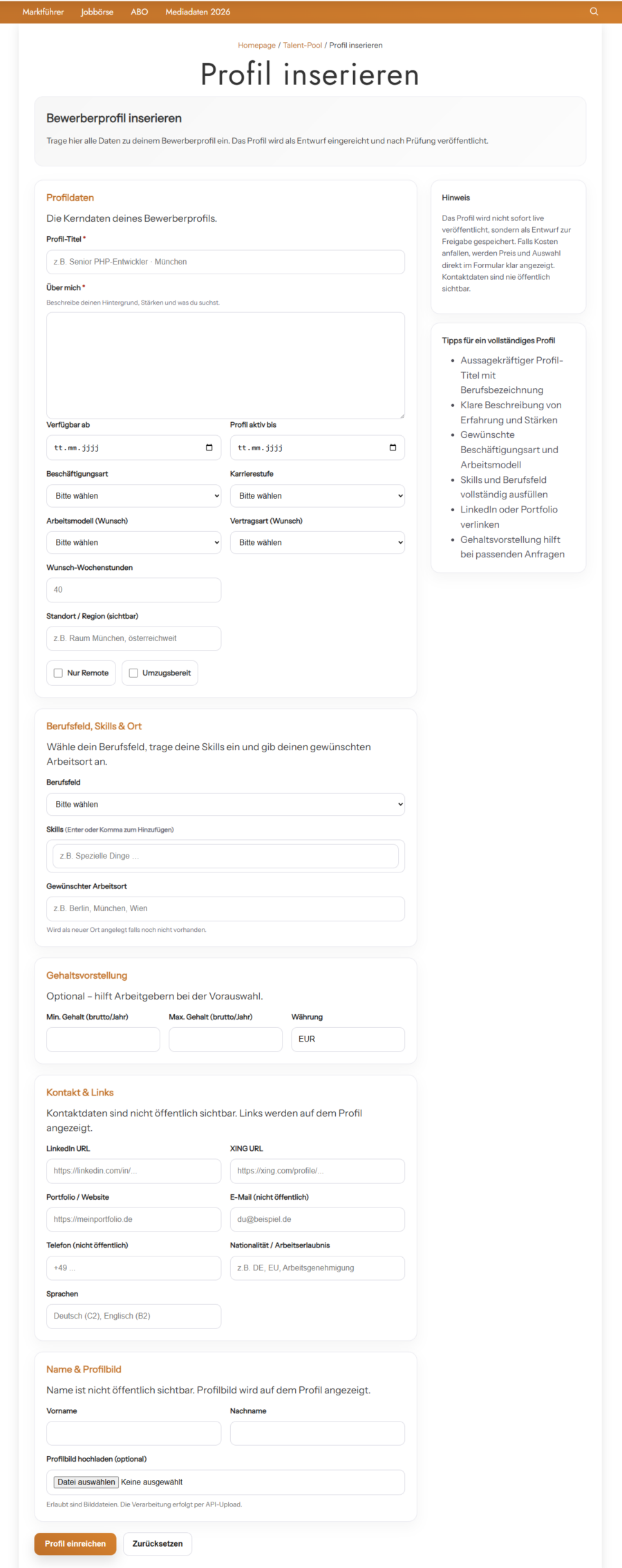The width and height of the screenshot is (622, 1568).
Task: Open the 'Verfügbar ab' calendar picker icon
Action: (x=209, y=448)
